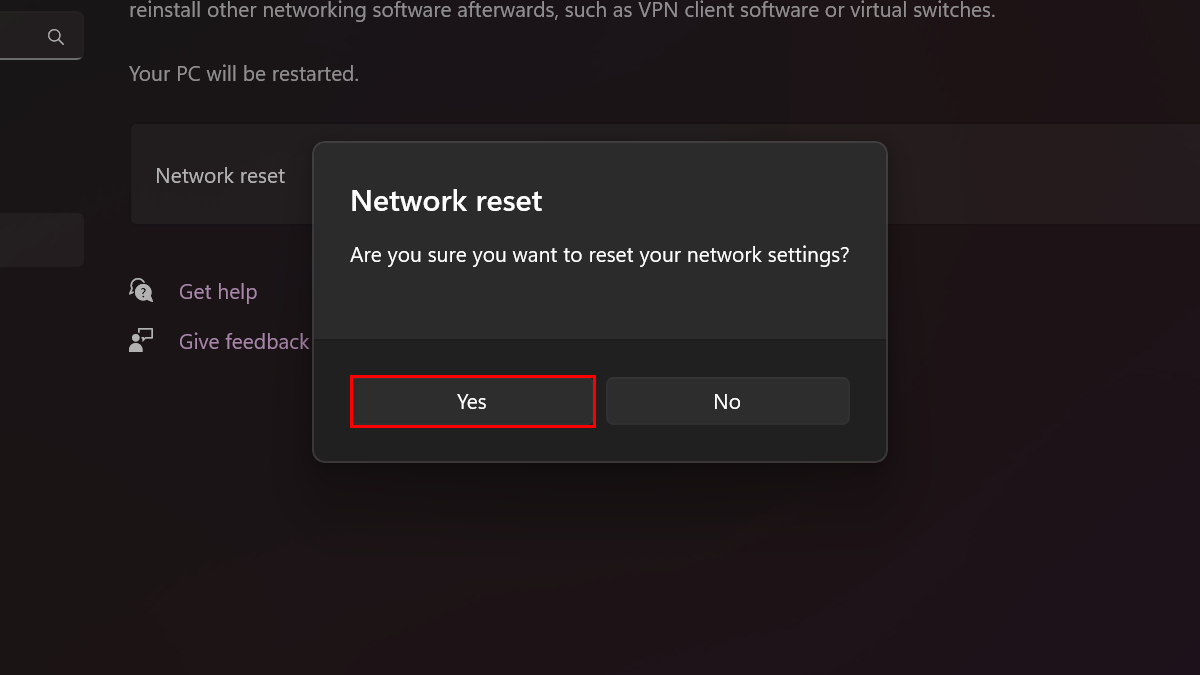Viewport: 1200px width, 675px height.
Task: Cancel the reset by pressing No
Action: coord(727,401)
